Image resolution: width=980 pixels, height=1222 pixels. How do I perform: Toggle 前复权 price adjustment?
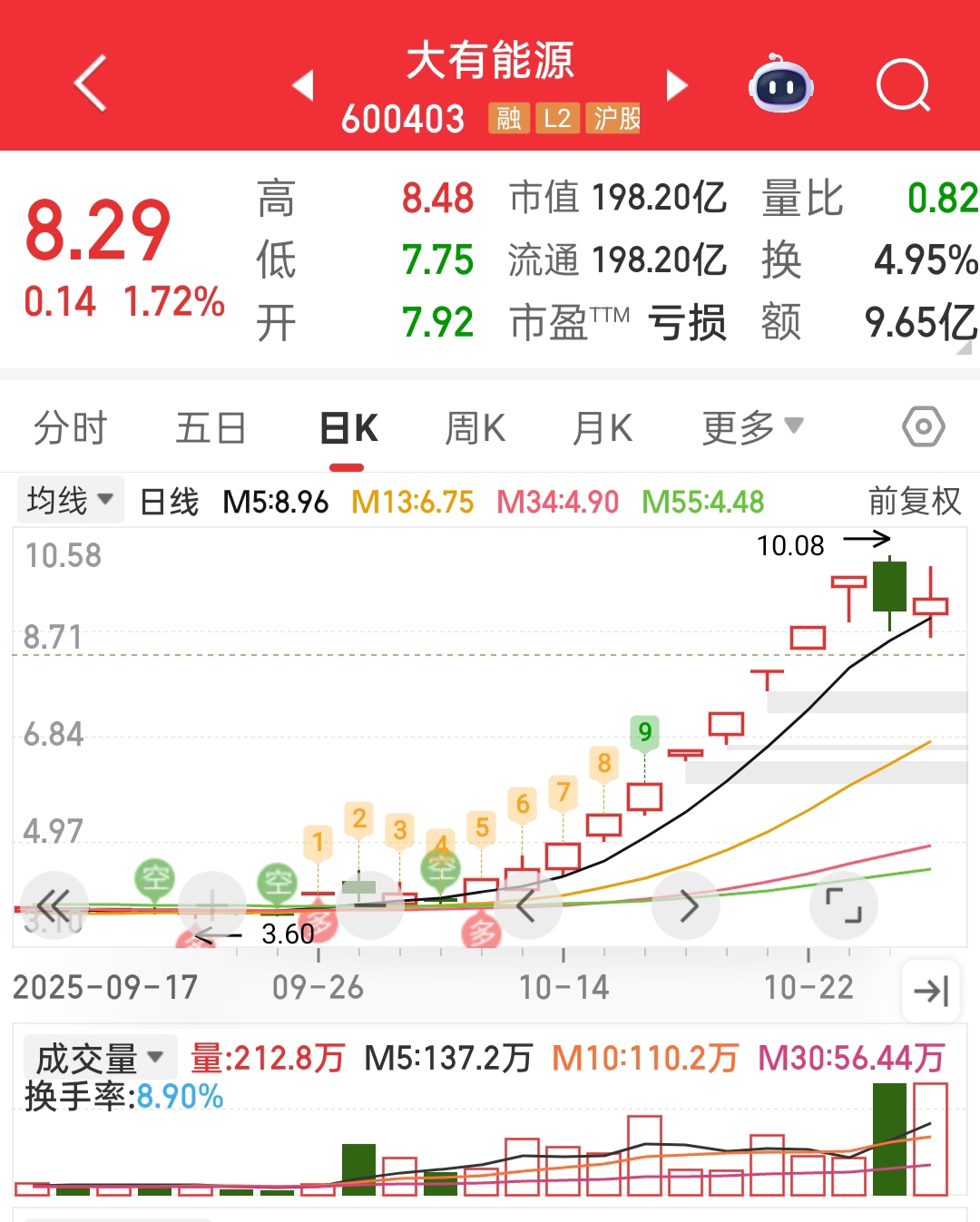click(914, 501)
